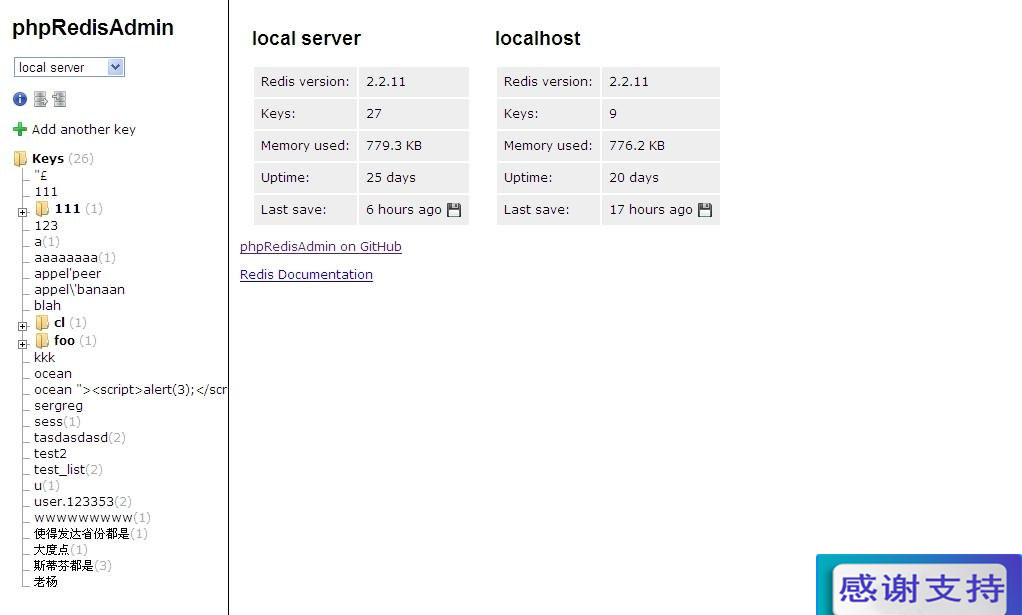Screen dimensions: 1022x615
Task: Click the folder icon of bold 111 namespace
Action: pyautogui.click(x=42, y=208)
